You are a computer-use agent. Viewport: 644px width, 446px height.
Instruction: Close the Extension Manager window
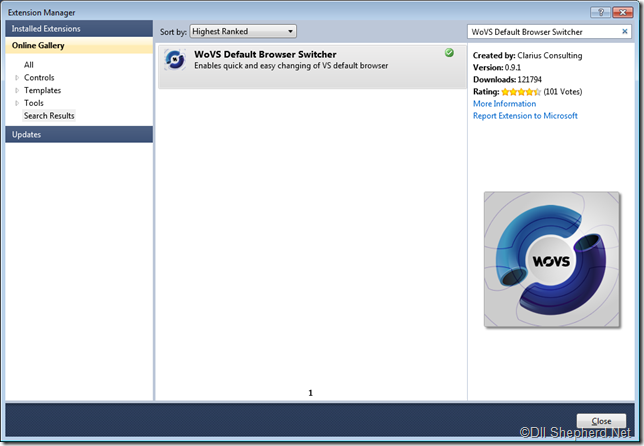point(623,12)
